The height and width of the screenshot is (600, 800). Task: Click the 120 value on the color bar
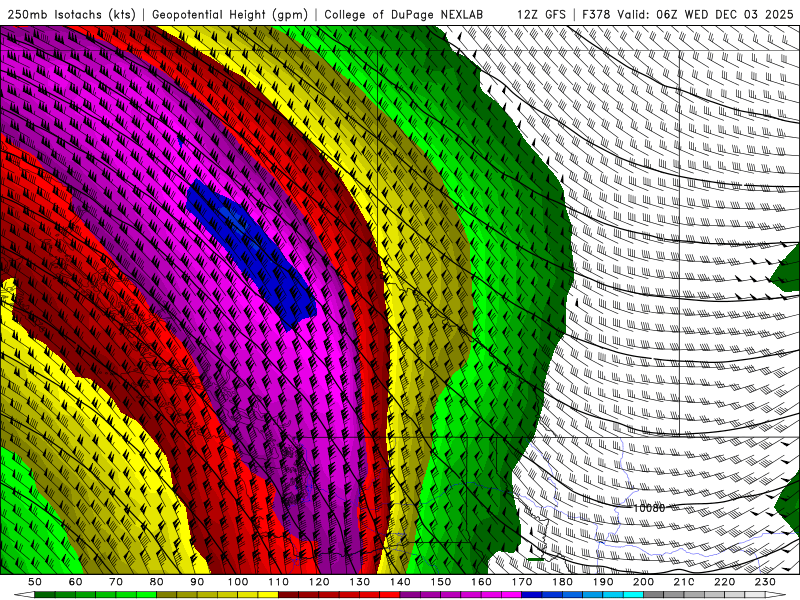319,582
